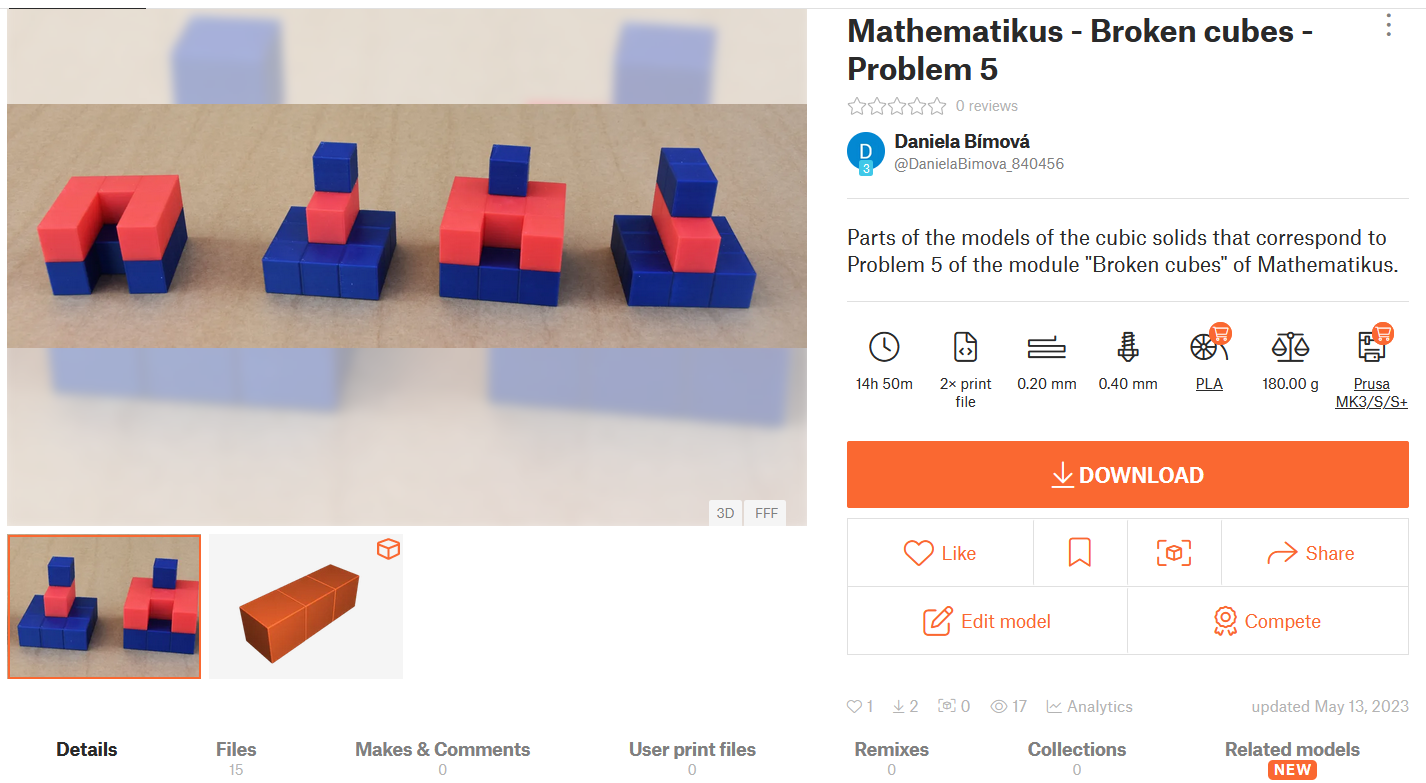View Analytics for this model
Viewport: 1426px width, 783px height.
click(x=1089, y=706)
